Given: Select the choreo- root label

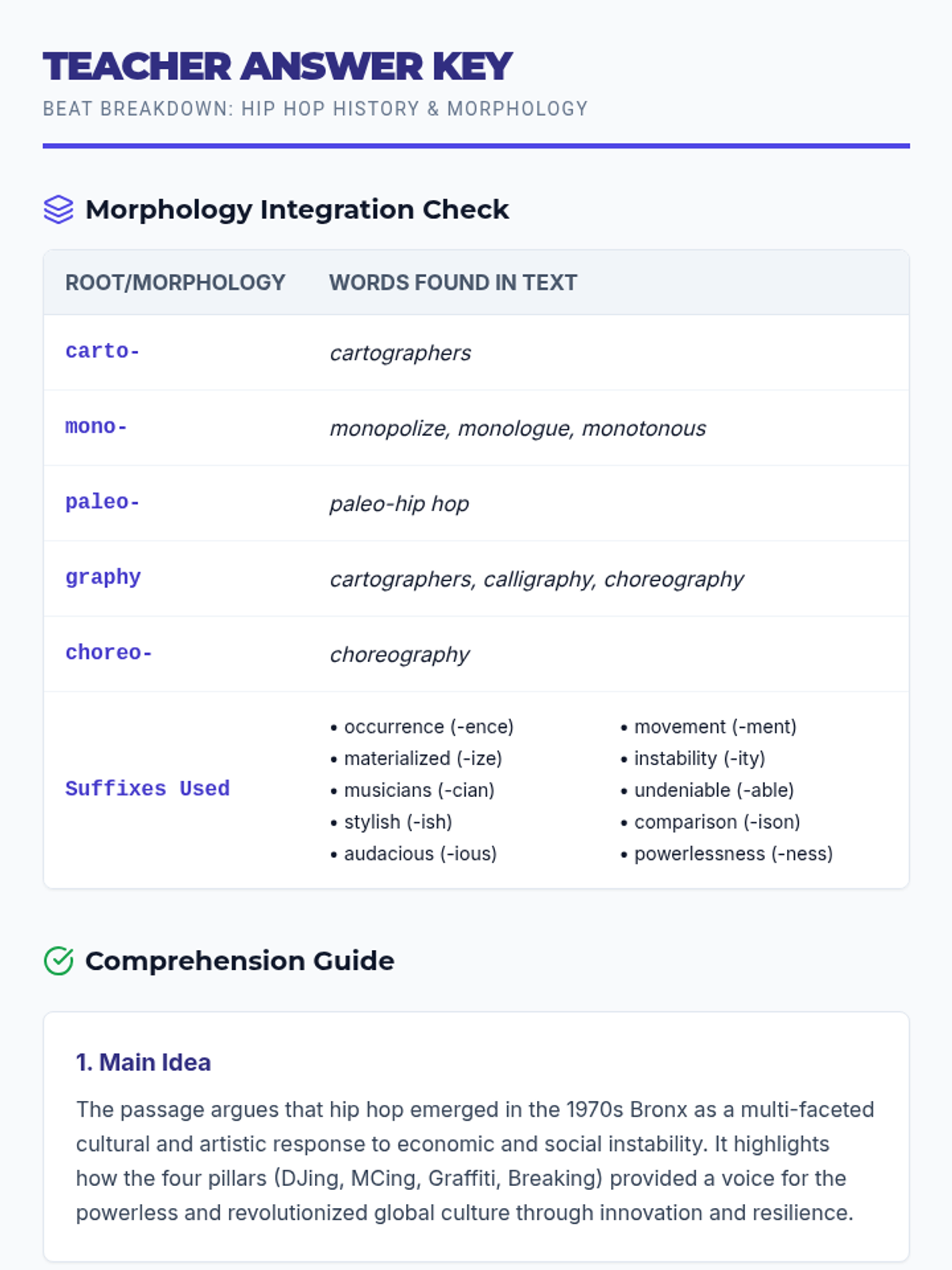Looking at the screenshot, I should point(109,652).
